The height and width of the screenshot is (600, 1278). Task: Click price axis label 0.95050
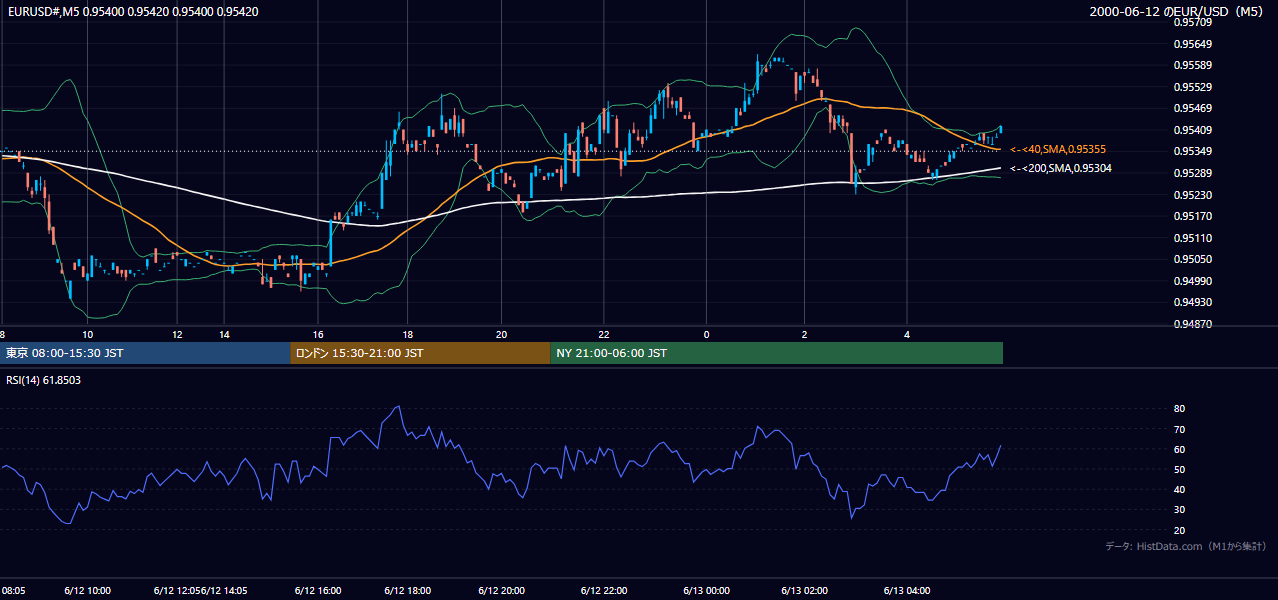1193,259
